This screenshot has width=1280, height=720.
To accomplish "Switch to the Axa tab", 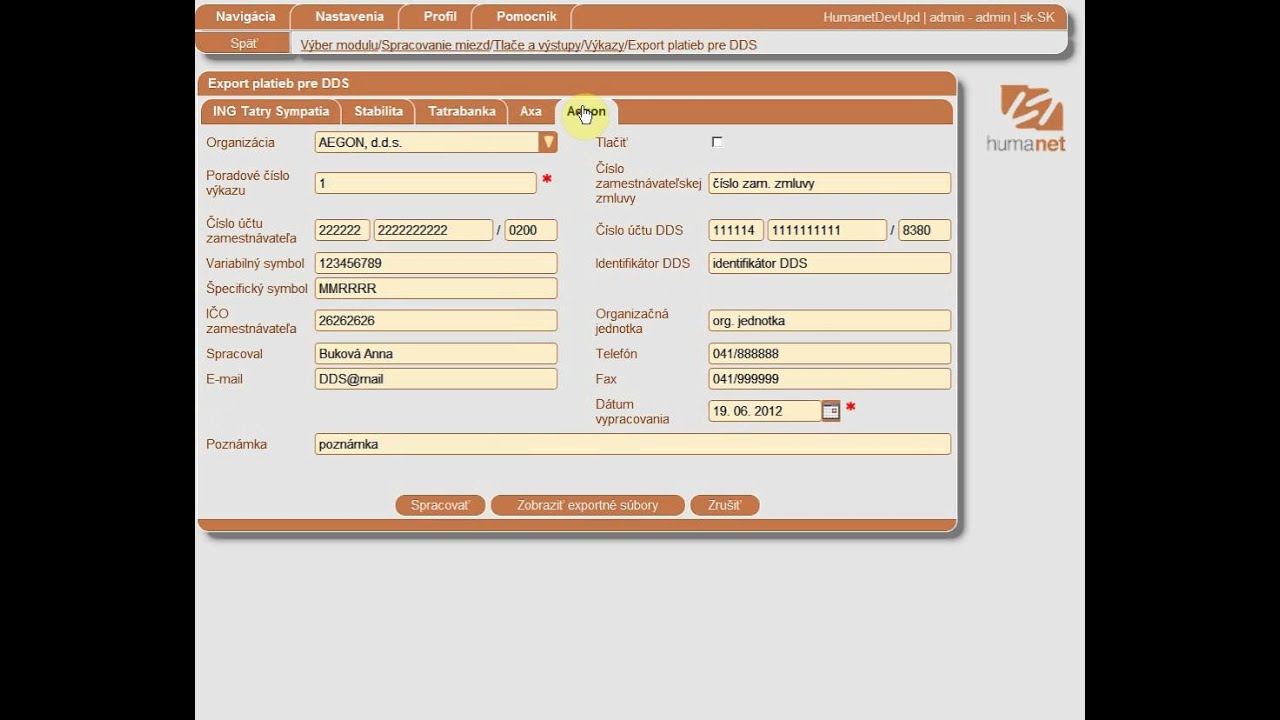I will (531, 112).
